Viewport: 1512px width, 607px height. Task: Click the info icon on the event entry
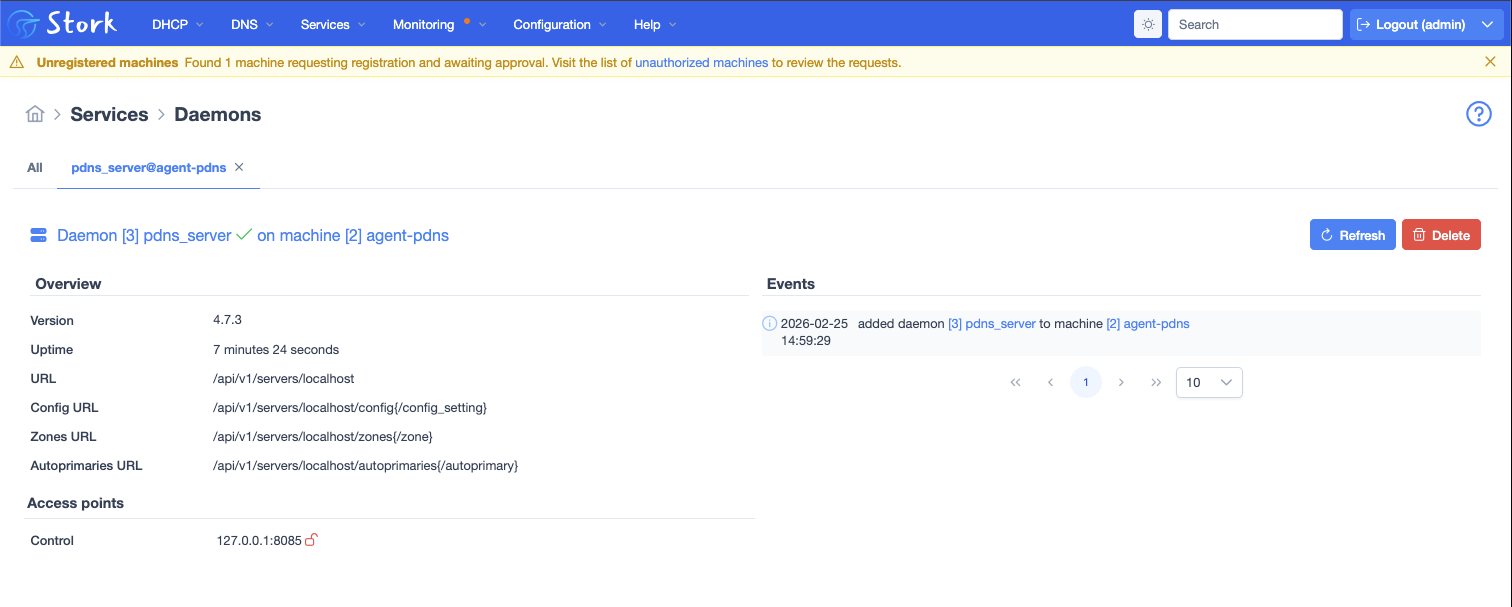click(x=769, y=323)
